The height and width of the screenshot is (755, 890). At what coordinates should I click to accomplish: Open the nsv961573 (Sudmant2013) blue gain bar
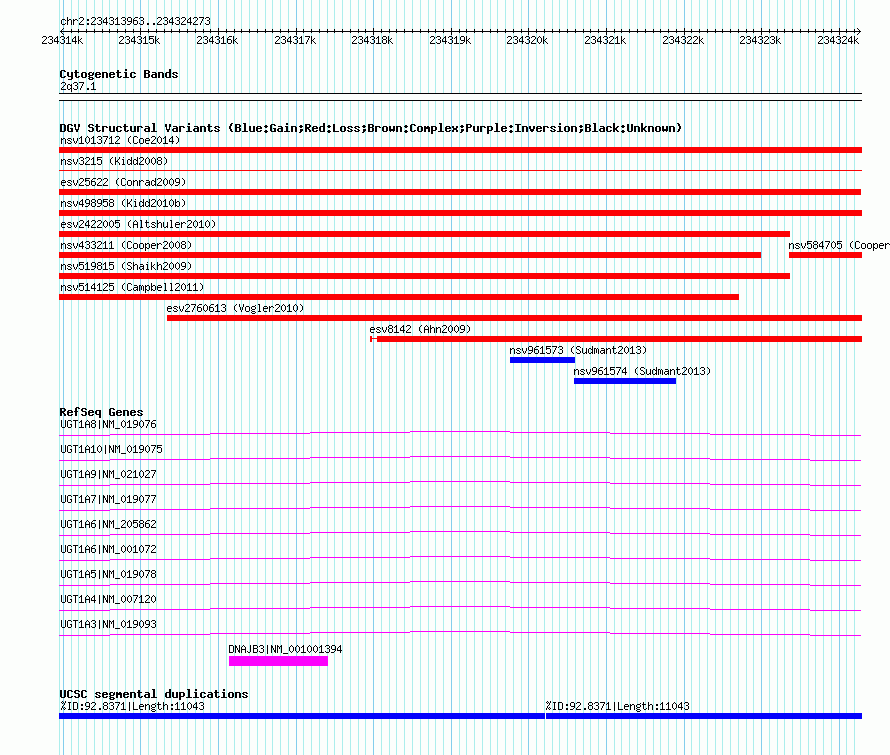coord(542,360)
